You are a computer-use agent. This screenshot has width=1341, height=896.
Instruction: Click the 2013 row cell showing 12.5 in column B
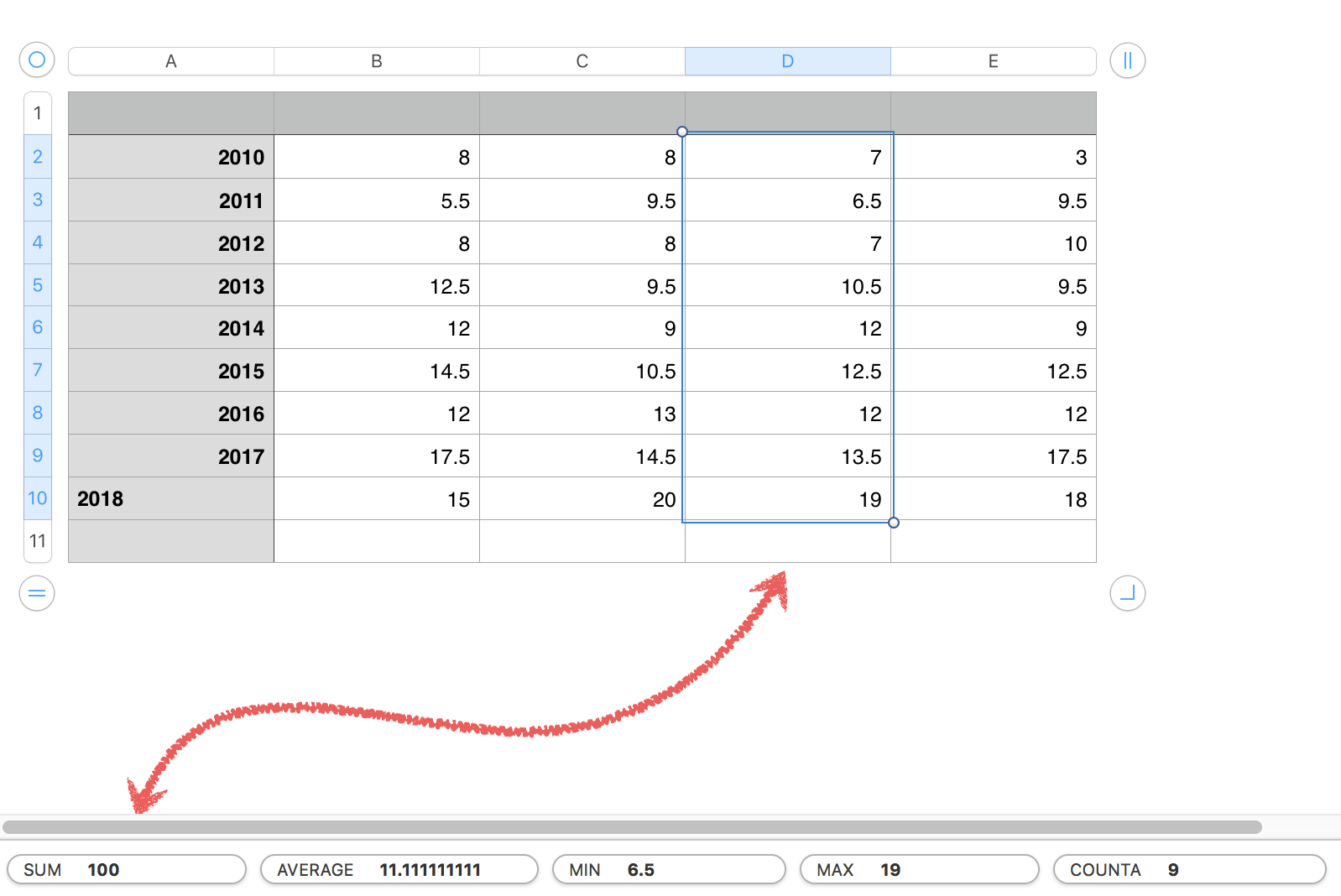tap(377, 285)
